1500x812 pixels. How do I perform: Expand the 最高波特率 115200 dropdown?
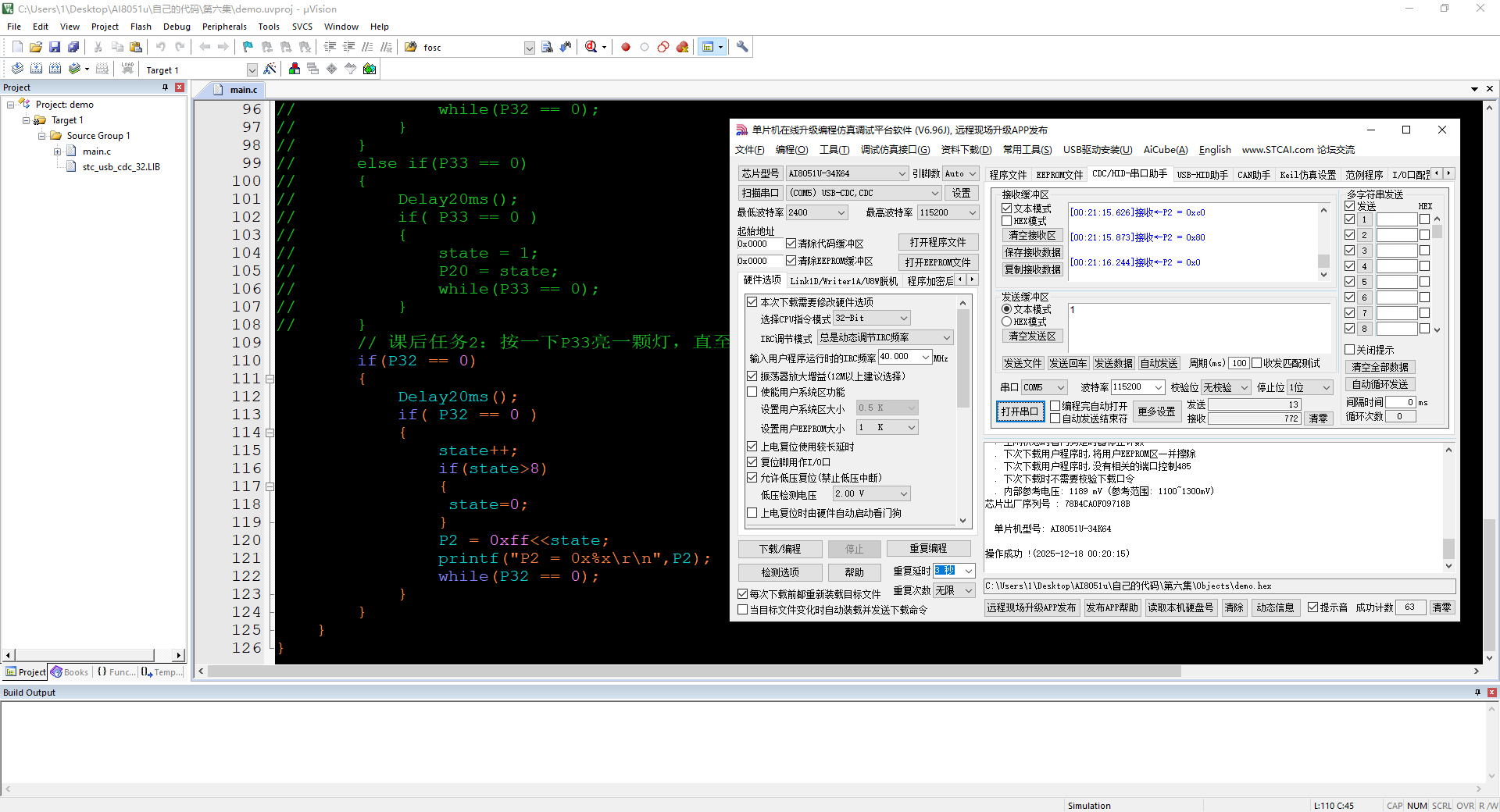tap(973, 212)
